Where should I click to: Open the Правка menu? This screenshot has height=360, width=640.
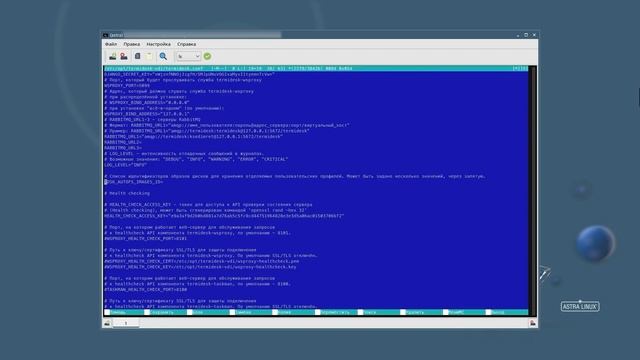(131, 44)
